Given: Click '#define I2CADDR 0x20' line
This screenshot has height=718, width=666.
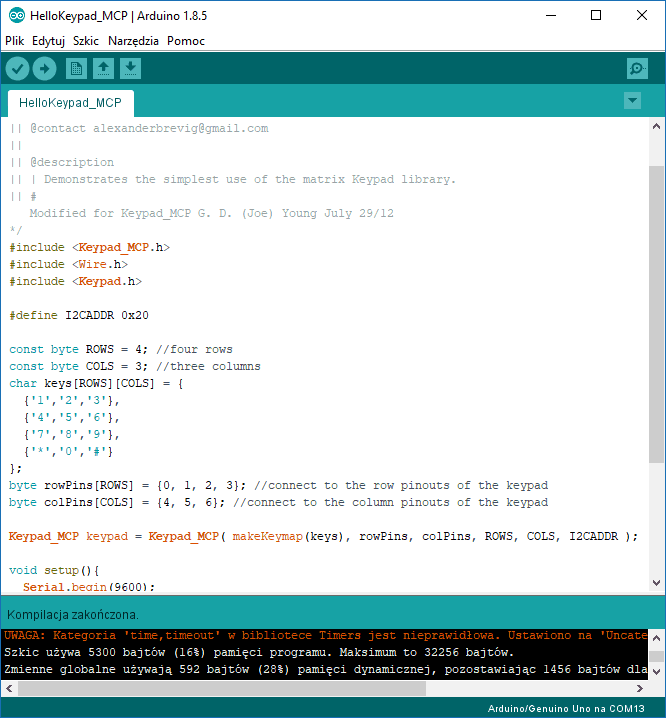Looking at the screenshot, I should coord(79,315).
